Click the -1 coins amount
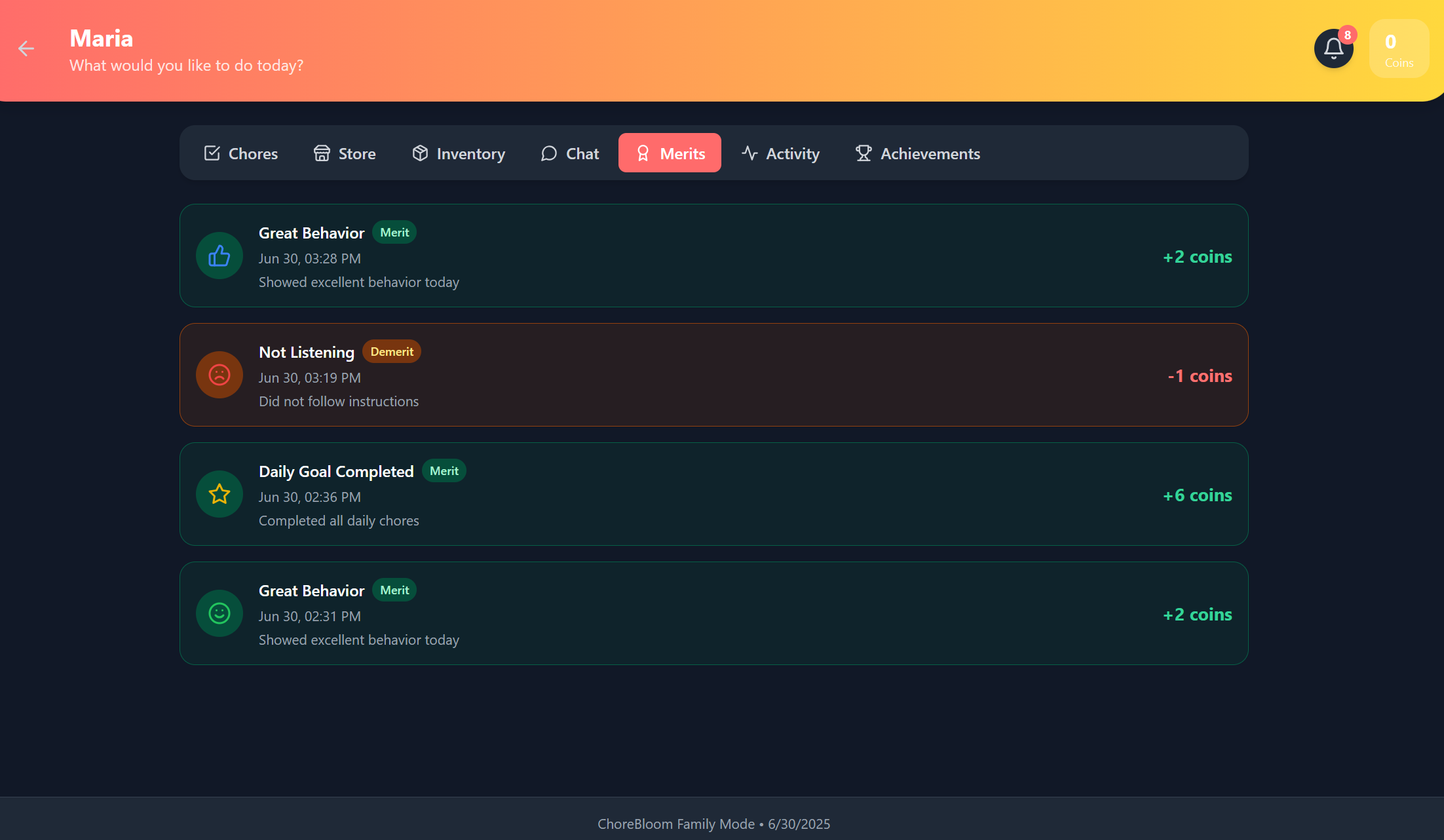1444x840 pixels. click(x=1200, y=376)
